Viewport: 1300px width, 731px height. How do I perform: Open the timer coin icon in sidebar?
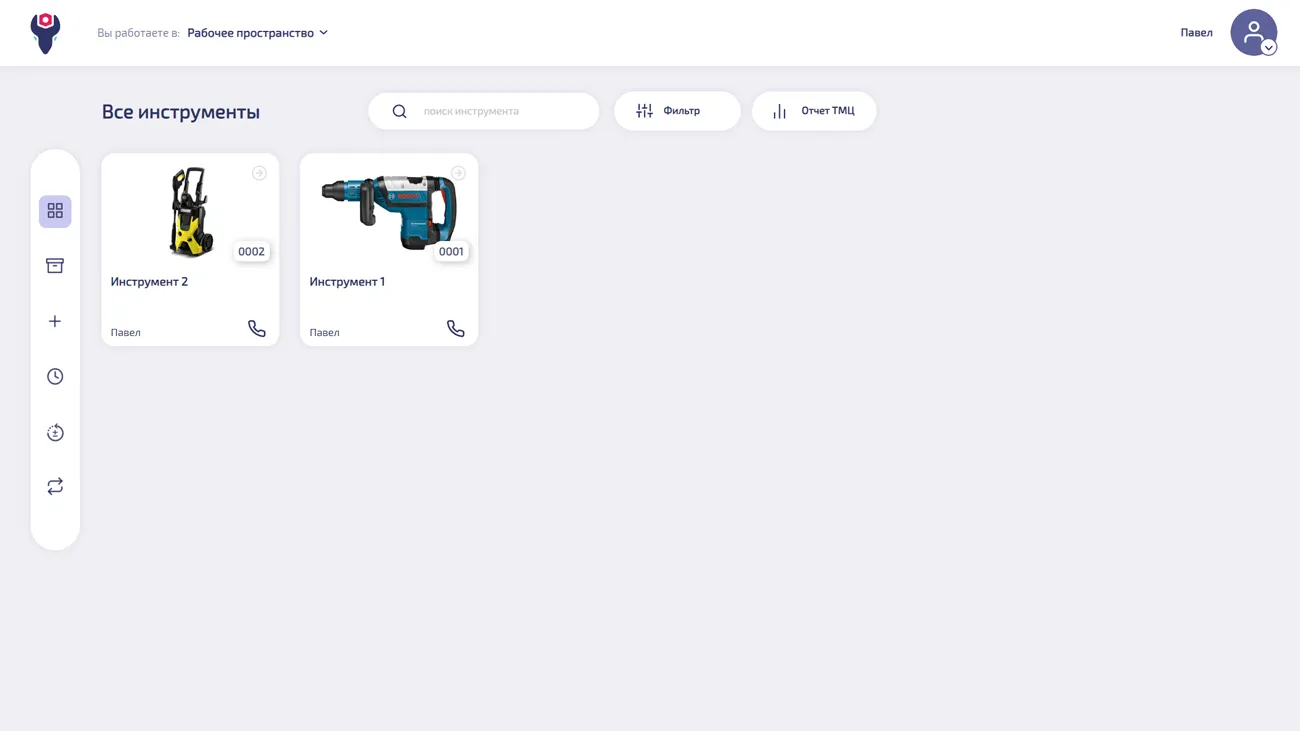(55, 433)
